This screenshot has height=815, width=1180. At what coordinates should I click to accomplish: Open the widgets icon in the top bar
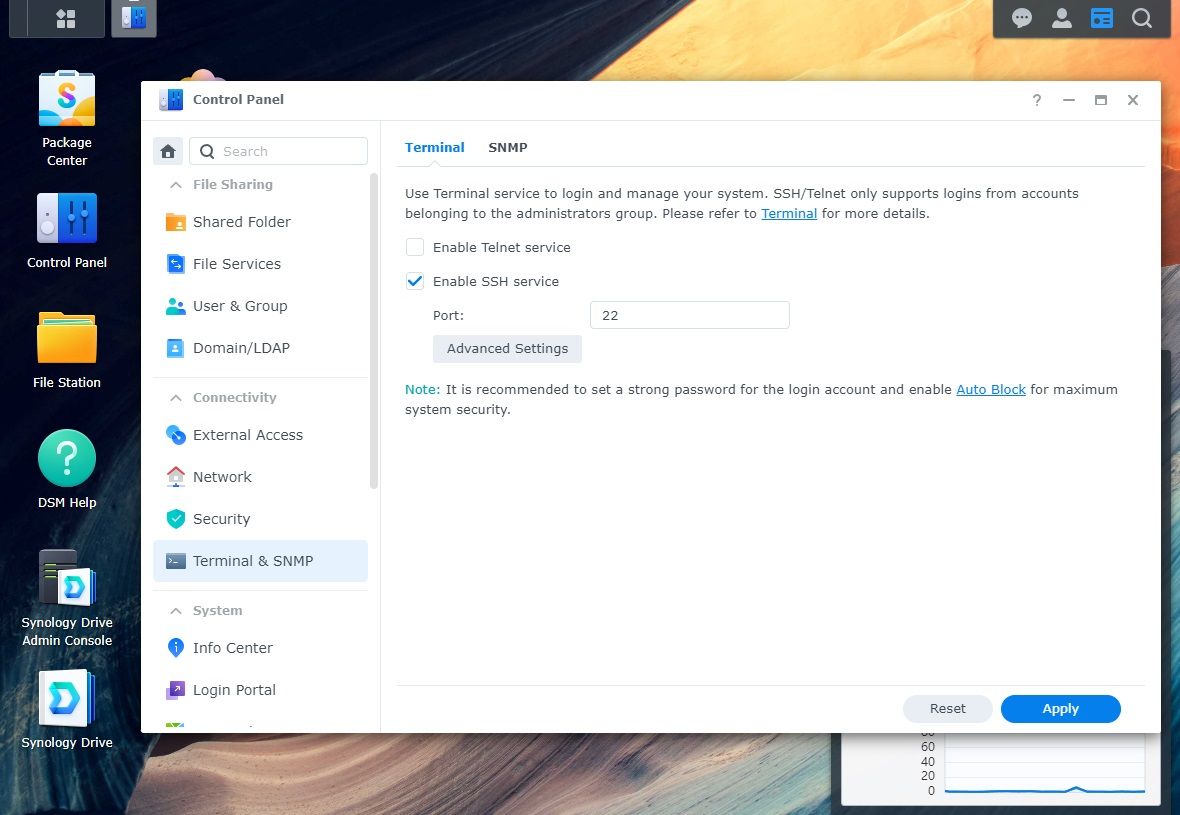[x=1102, y=17]
